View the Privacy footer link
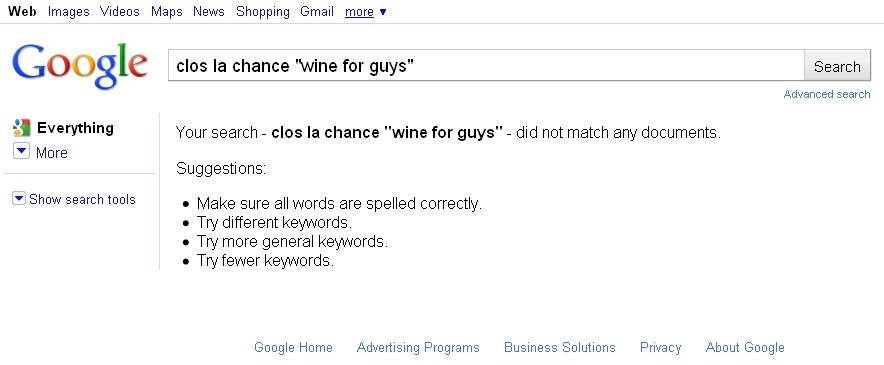Screen dimensions: 884x365 (660, 348)
